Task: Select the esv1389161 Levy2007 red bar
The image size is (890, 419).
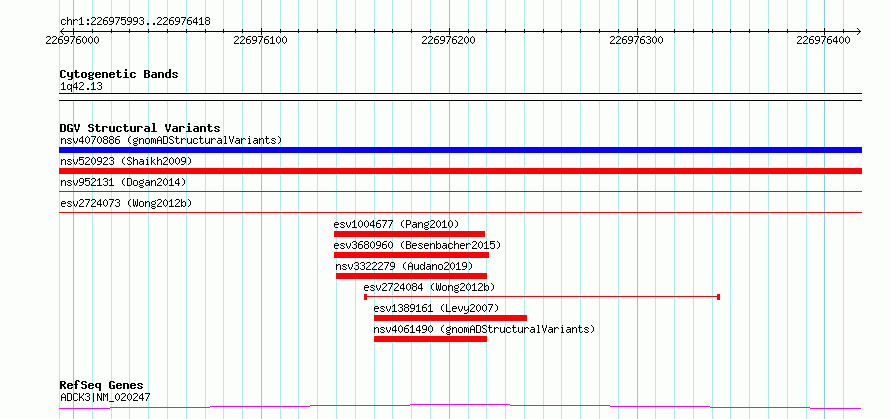Action: click(x=450, y=318)
